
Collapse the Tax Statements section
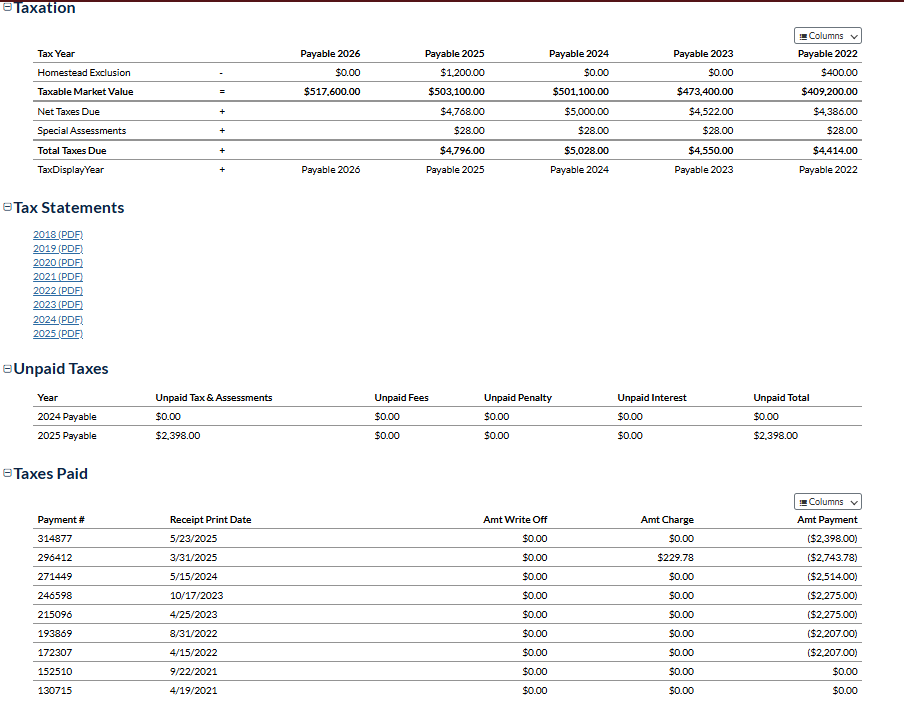click(x=8, y=208)
